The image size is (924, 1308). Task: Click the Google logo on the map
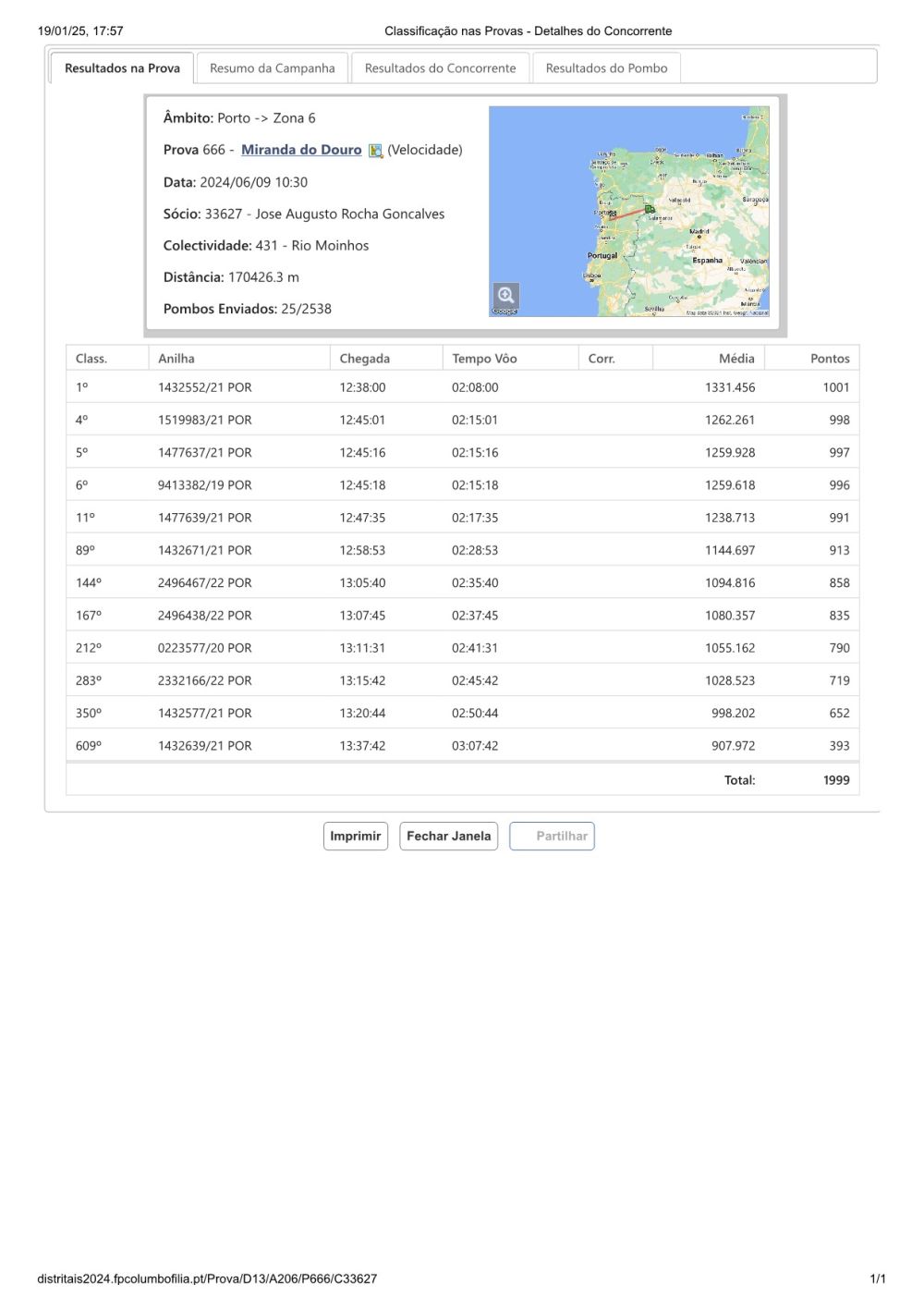click(505, 312)
